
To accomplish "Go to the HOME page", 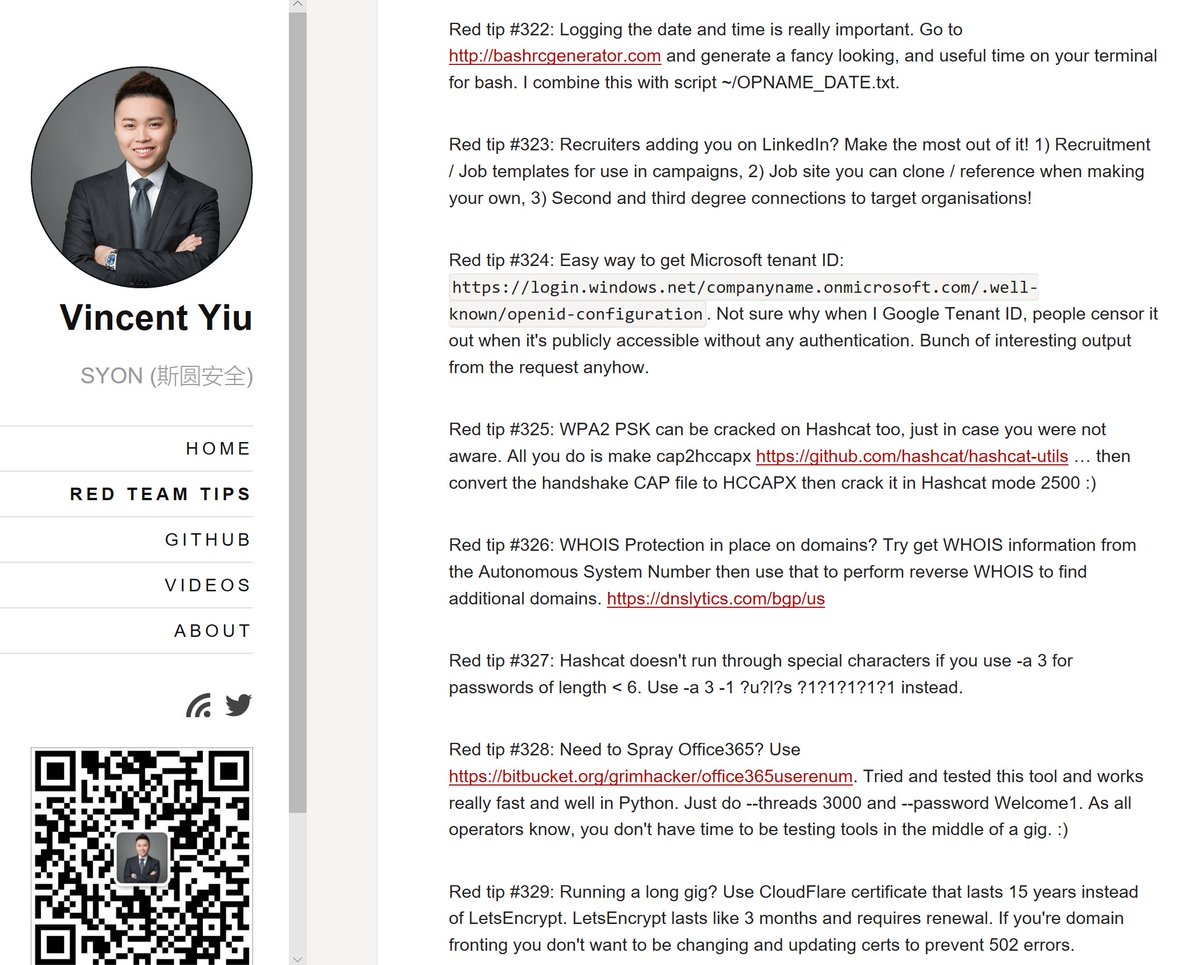I will tap(218, 449).
